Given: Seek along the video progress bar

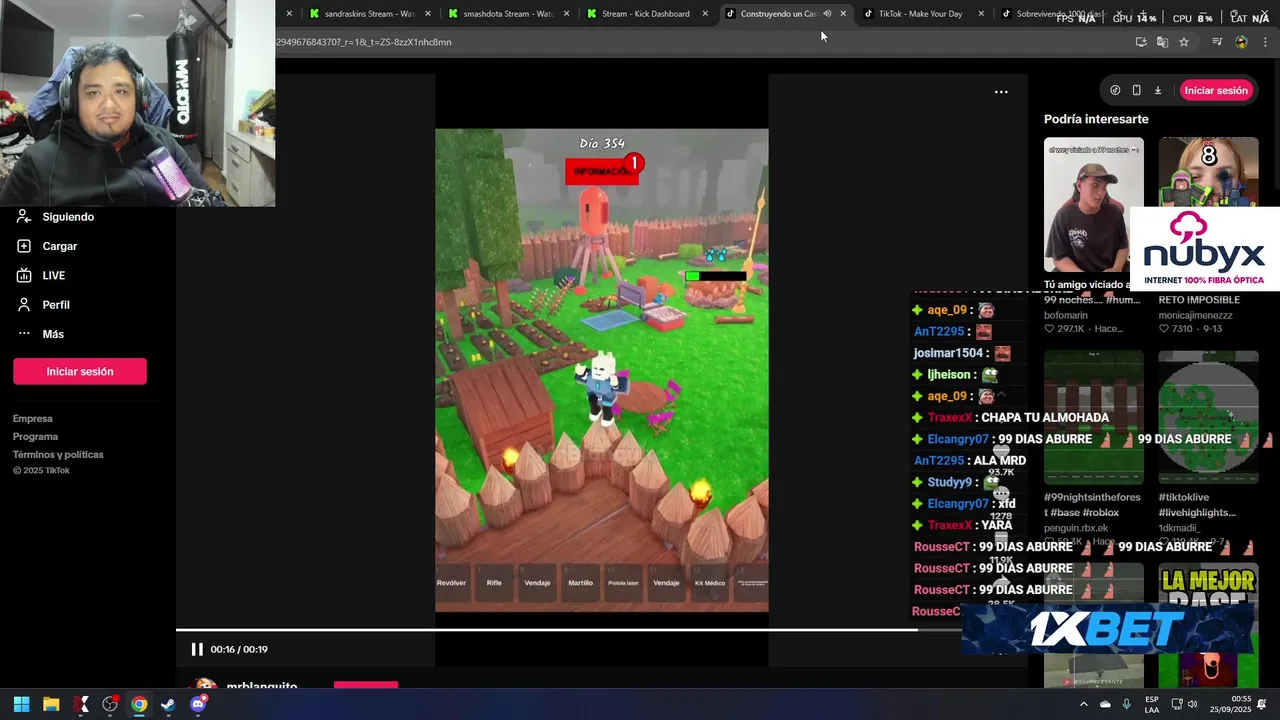Looking at the screenshot, I should (602, 630).
